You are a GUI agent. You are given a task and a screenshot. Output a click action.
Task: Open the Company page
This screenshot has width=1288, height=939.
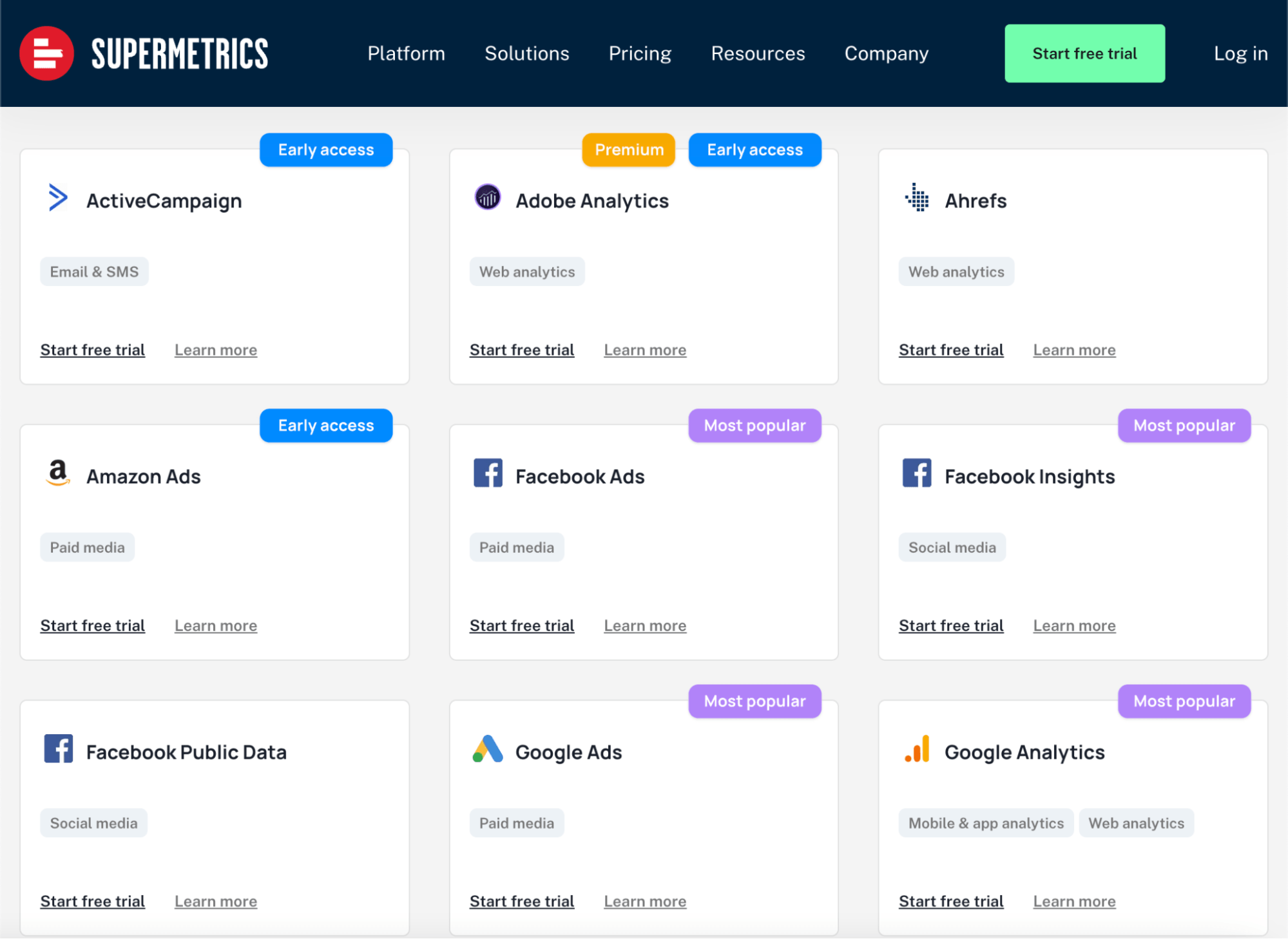[885, 53]
